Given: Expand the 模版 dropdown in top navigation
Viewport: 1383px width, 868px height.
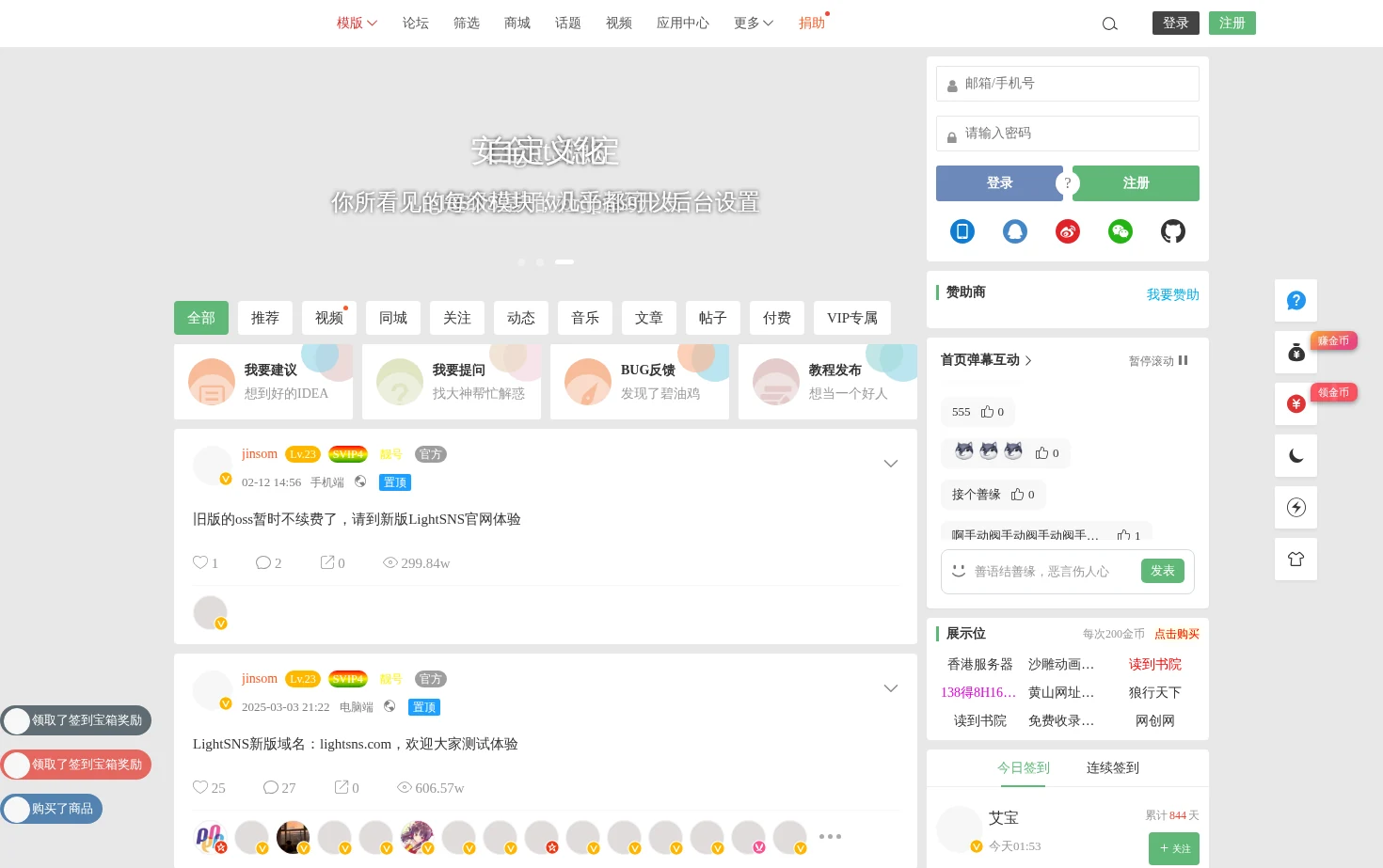Looking at the screenshot, I should click(x=357, y=24).
